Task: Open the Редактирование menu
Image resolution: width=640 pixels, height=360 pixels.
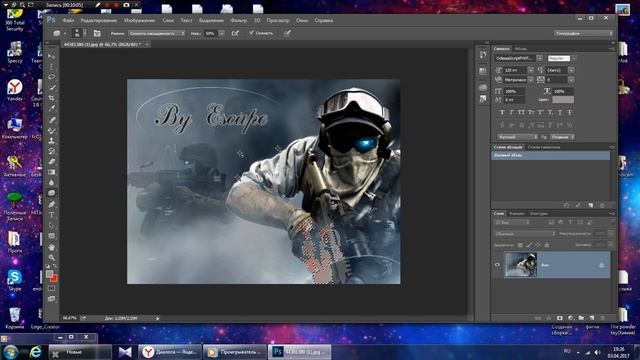Action: [x=99, y=20]
